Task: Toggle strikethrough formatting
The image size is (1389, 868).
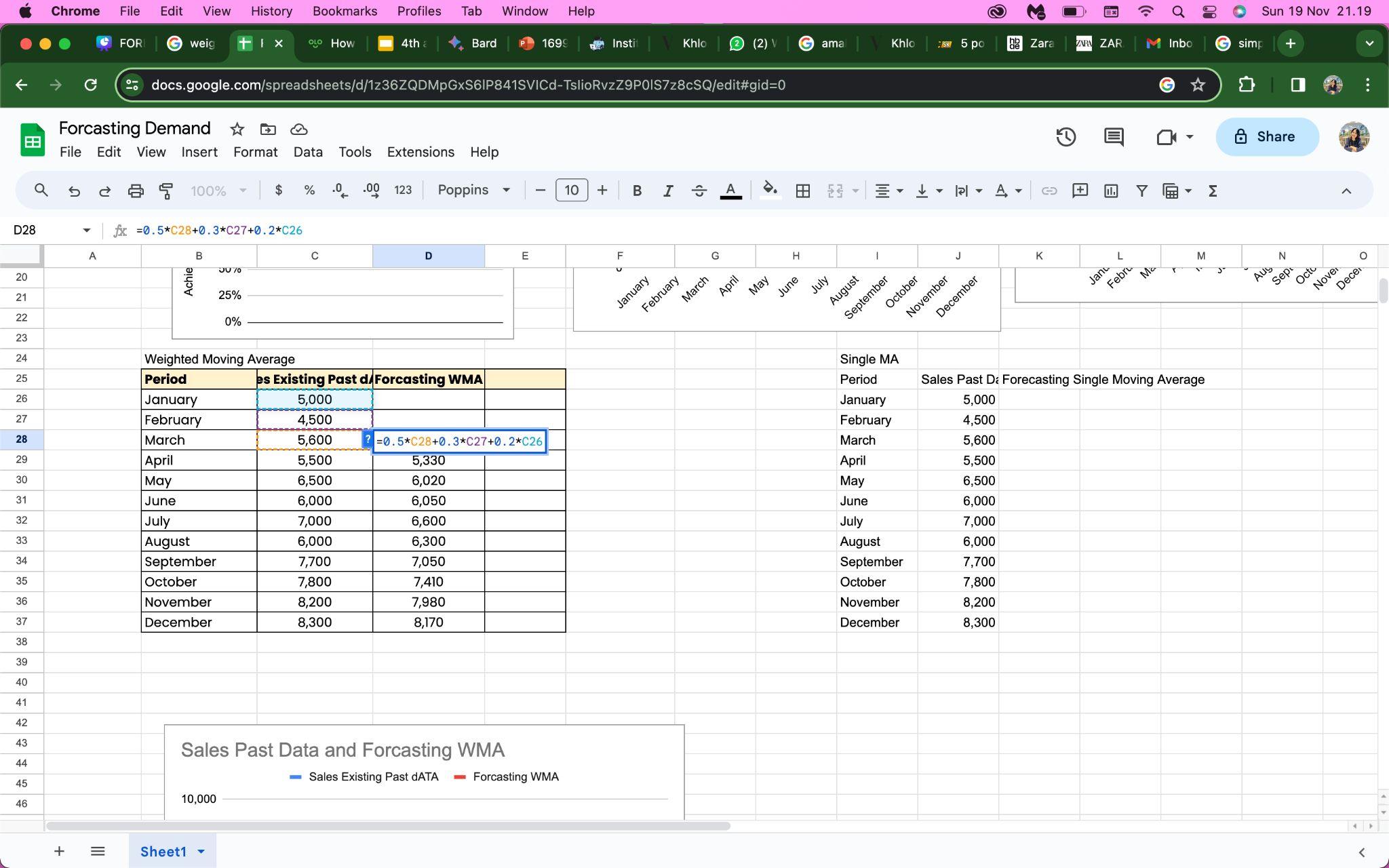Action: [x=699, y=191]
